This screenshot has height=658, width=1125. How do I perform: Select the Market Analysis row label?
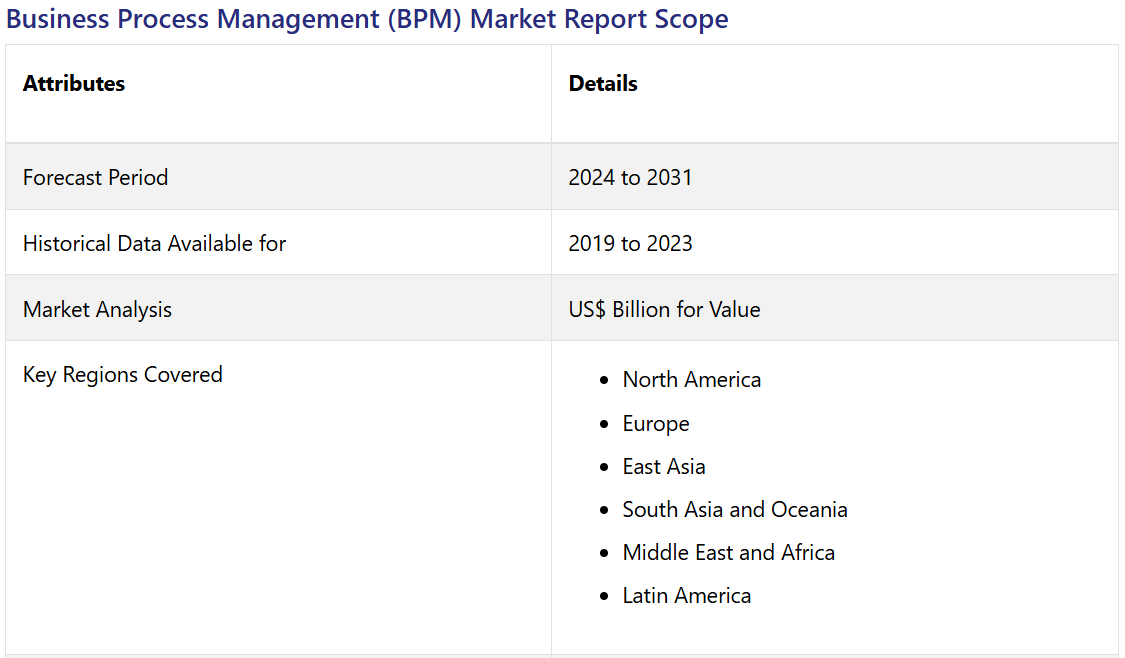click(x=97, y=310)
